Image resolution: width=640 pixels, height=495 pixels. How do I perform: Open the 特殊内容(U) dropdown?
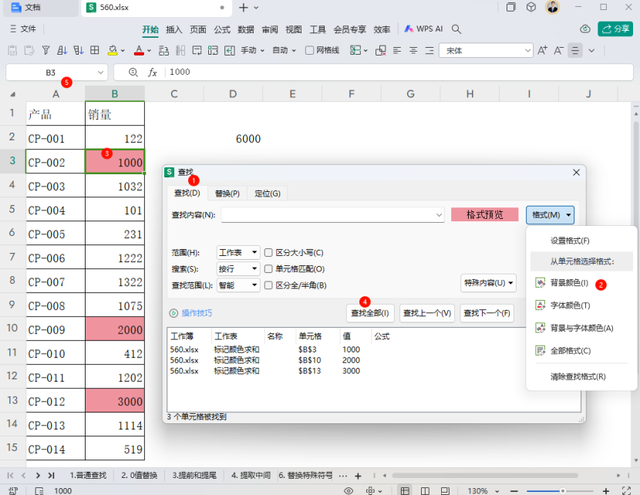point(488,283)
